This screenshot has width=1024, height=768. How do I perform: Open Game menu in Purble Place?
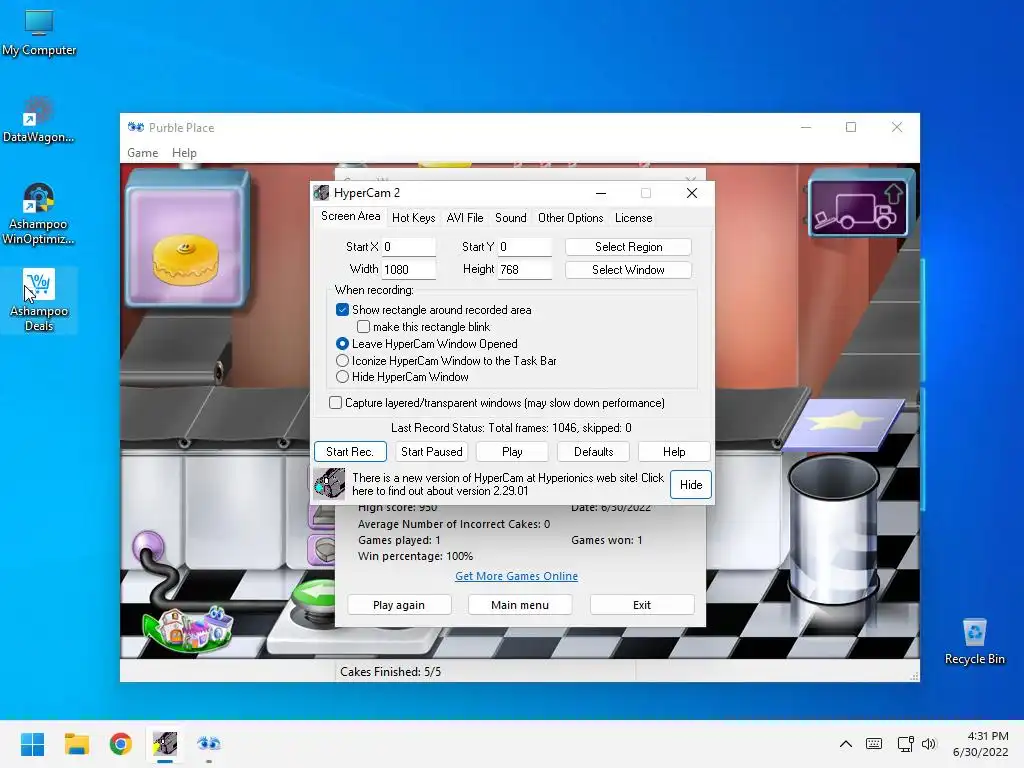click(142, 153)
